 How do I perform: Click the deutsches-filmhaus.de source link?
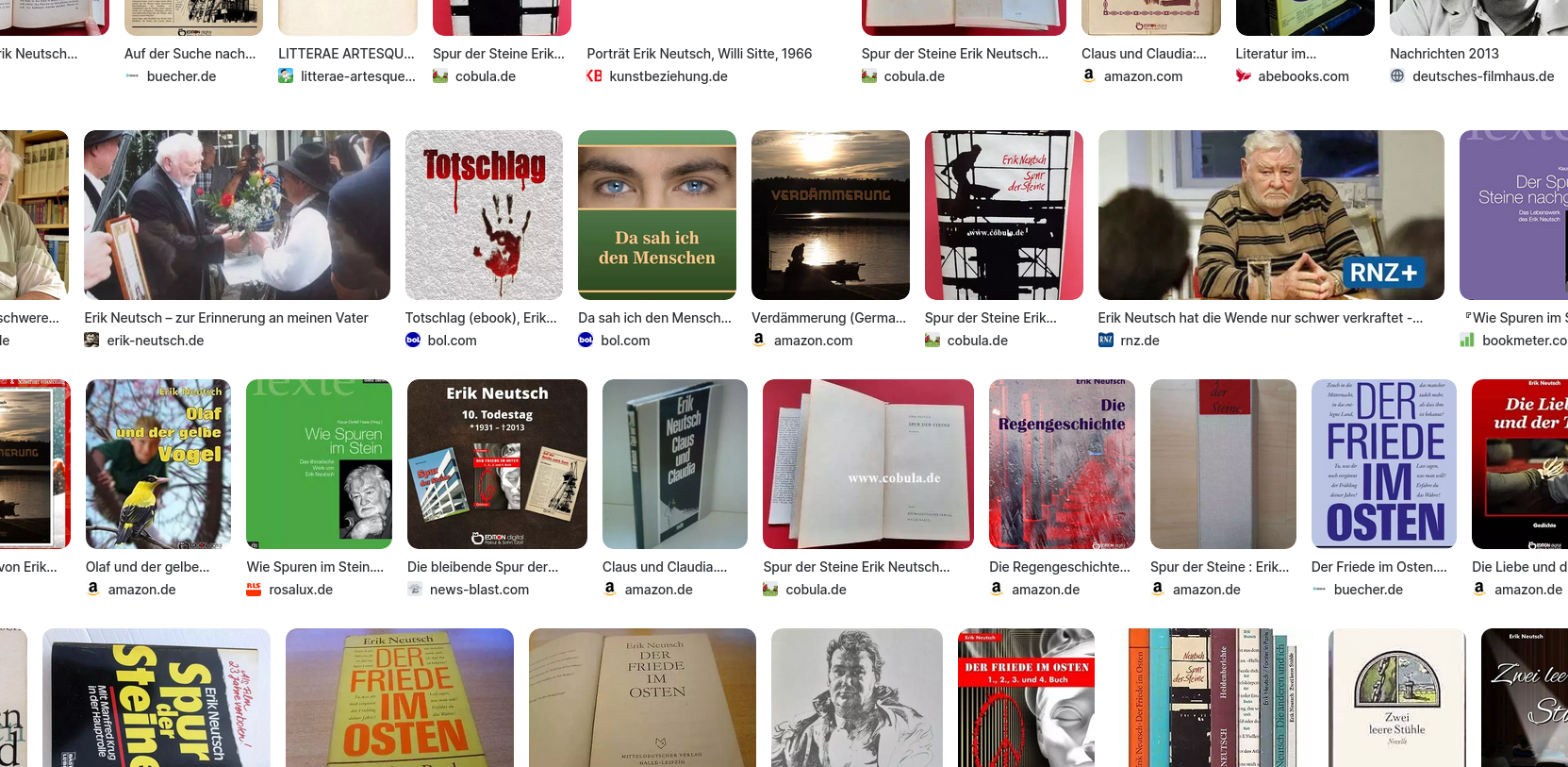1483,76
